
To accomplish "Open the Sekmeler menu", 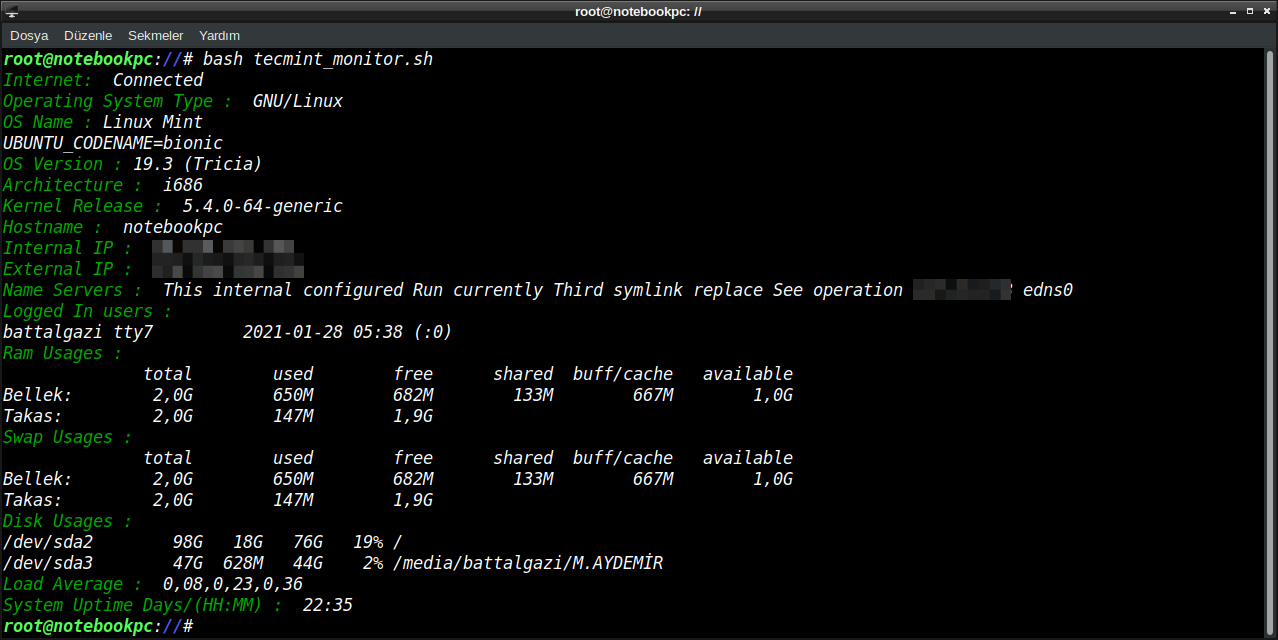I will pos(155,35).
